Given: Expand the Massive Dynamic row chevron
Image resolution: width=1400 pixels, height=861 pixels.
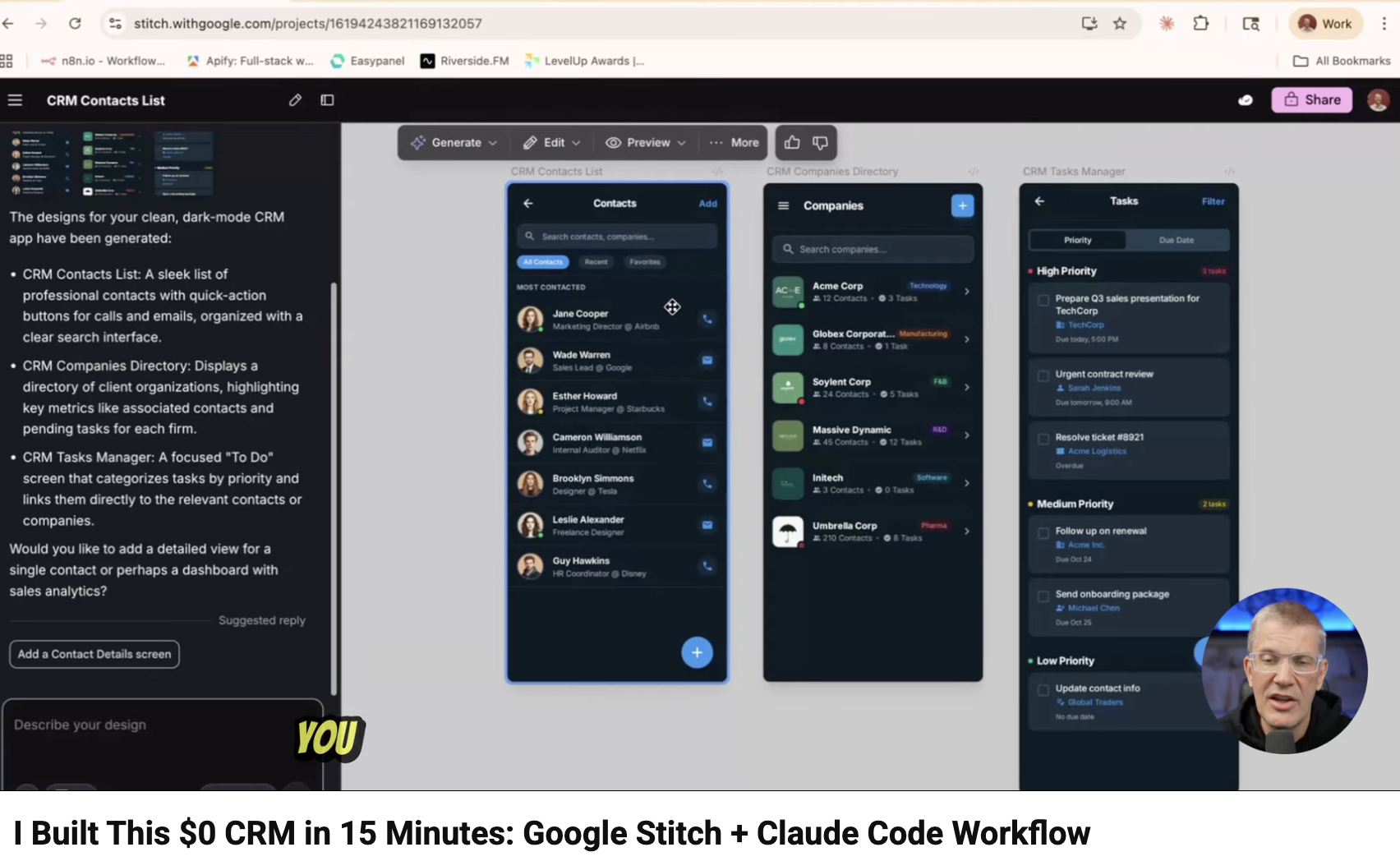Looking at the screenshot, I should point(967,435).
